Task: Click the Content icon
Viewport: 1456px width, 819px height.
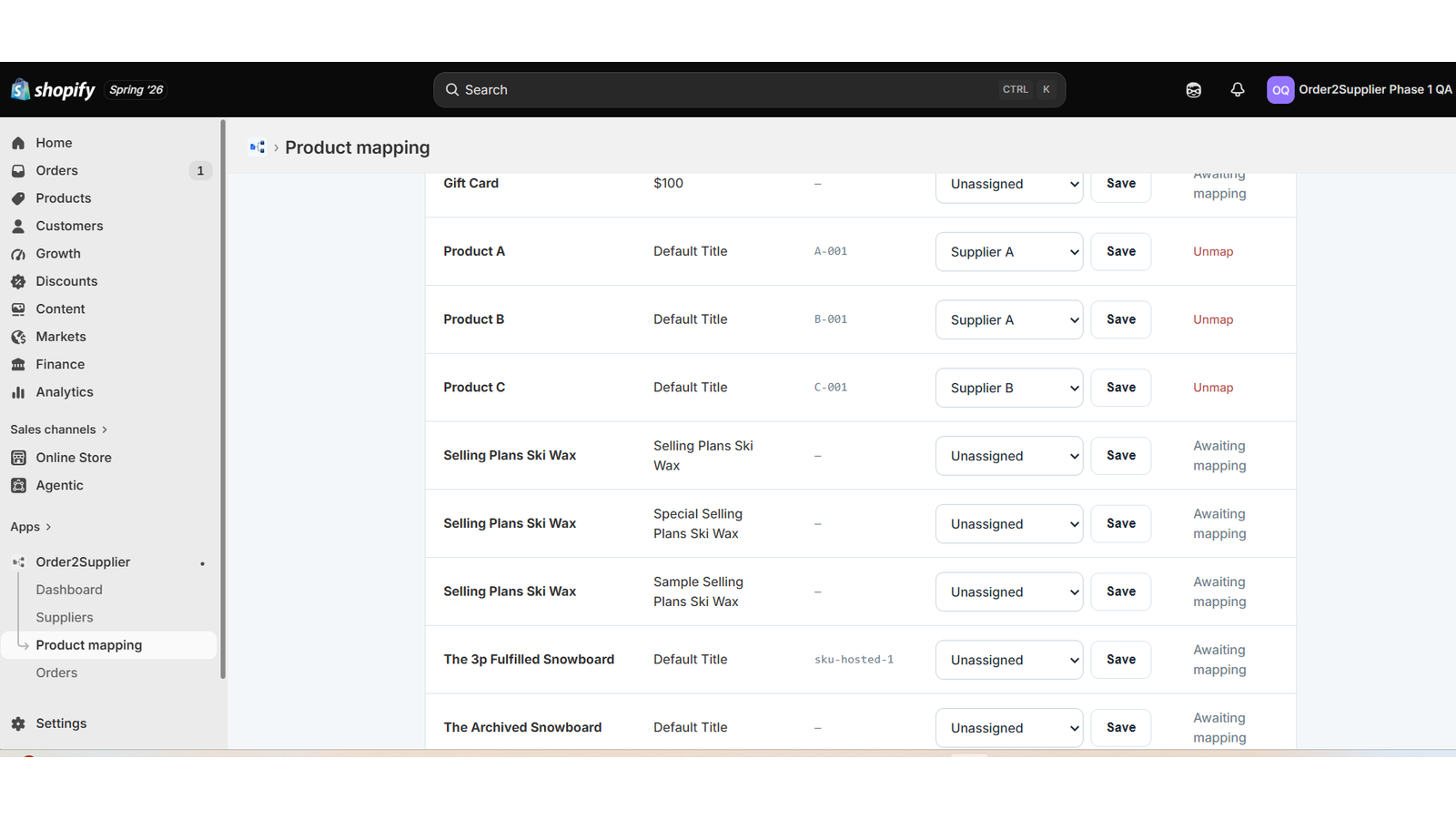Action: pyautogui.click(x=18, y=309)
